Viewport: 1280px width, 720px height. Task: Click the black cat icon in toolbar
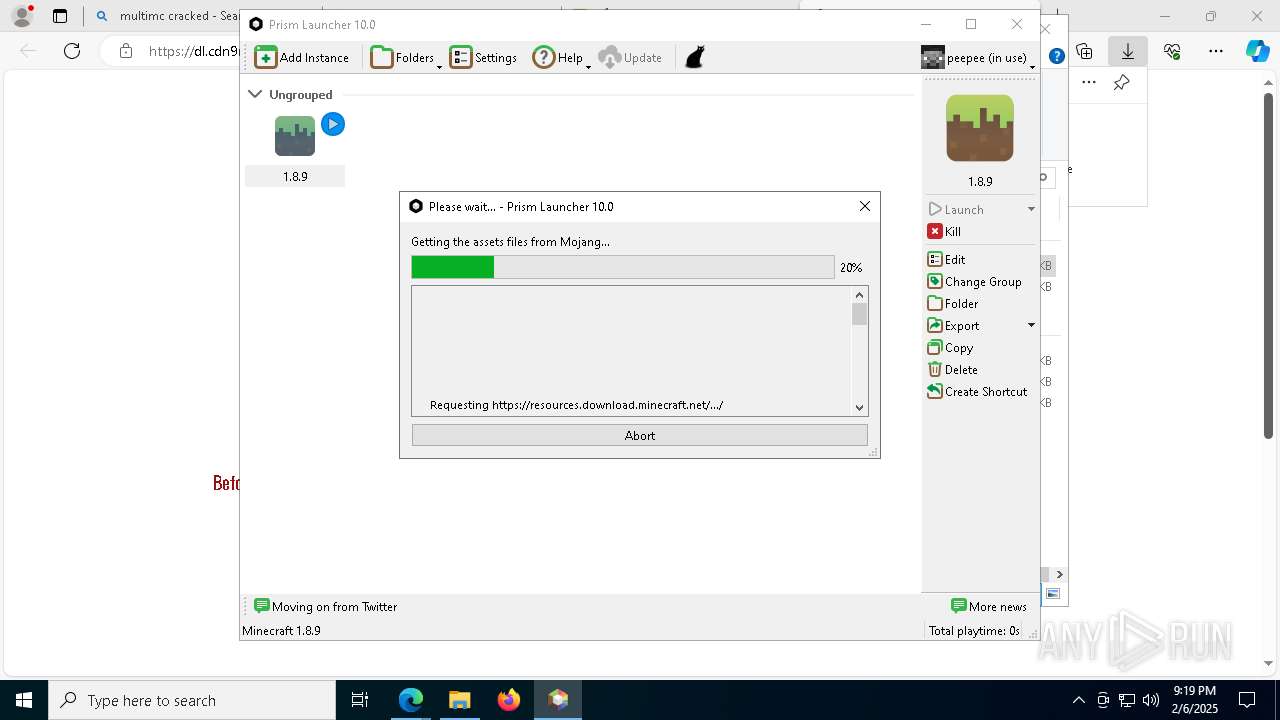(695, 57)
